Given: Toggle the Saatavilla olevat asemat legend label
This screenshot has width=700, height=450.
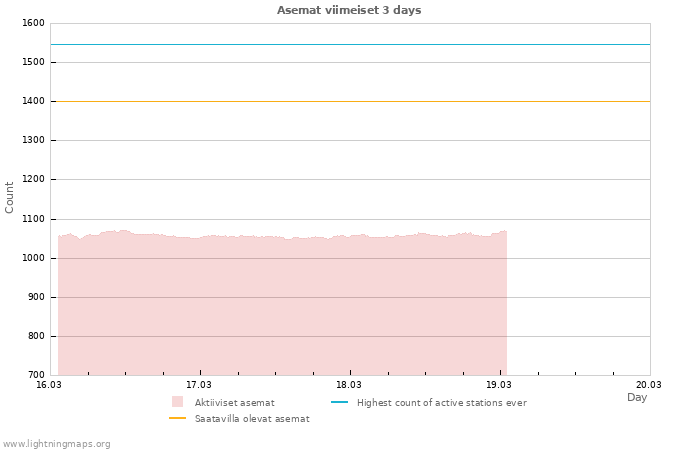Looking at the screenshot, I should pyautogui.click(x=252, y=419).
